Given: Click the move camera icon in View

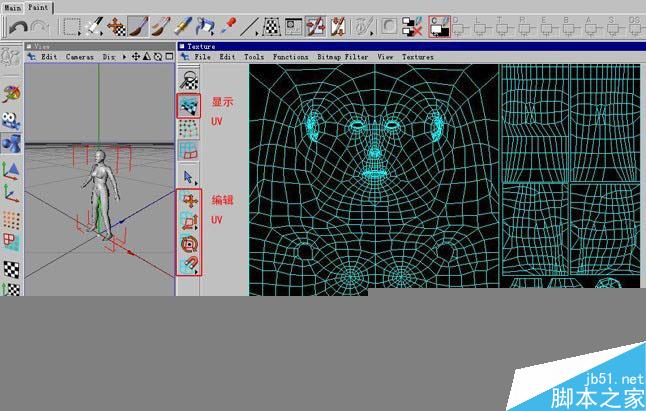Looking at the screenshot, I should [136, 56].
